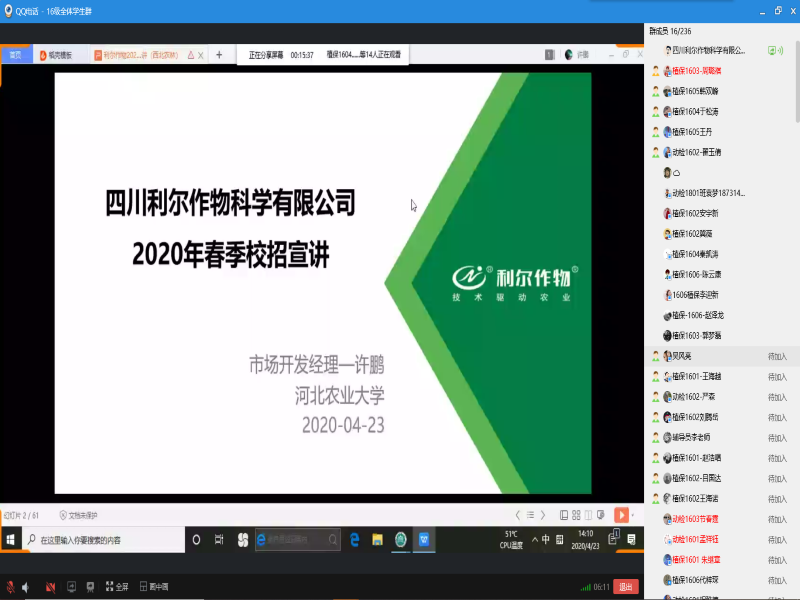
Task: Select member 植保1602安宇新
Action: 720,213
